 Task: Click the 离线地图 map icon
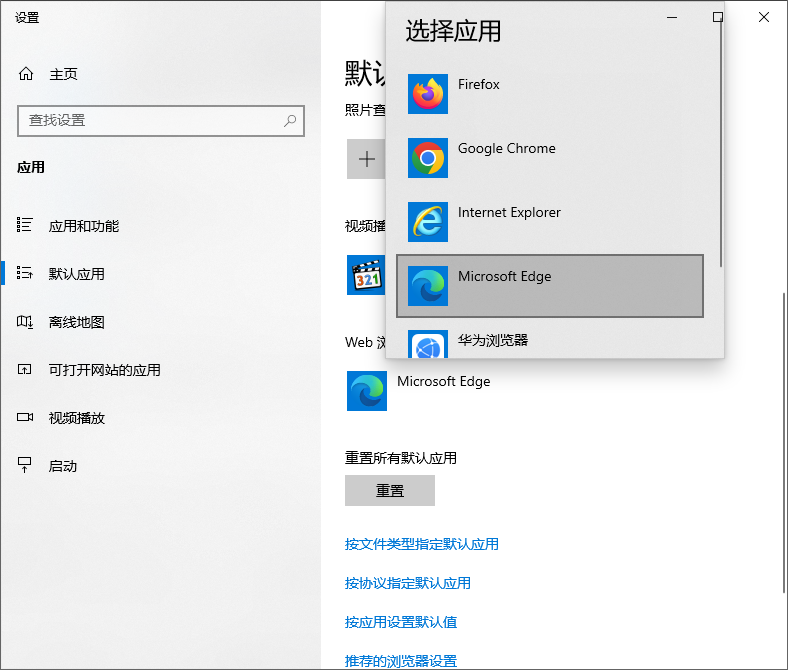pos(25,321)
